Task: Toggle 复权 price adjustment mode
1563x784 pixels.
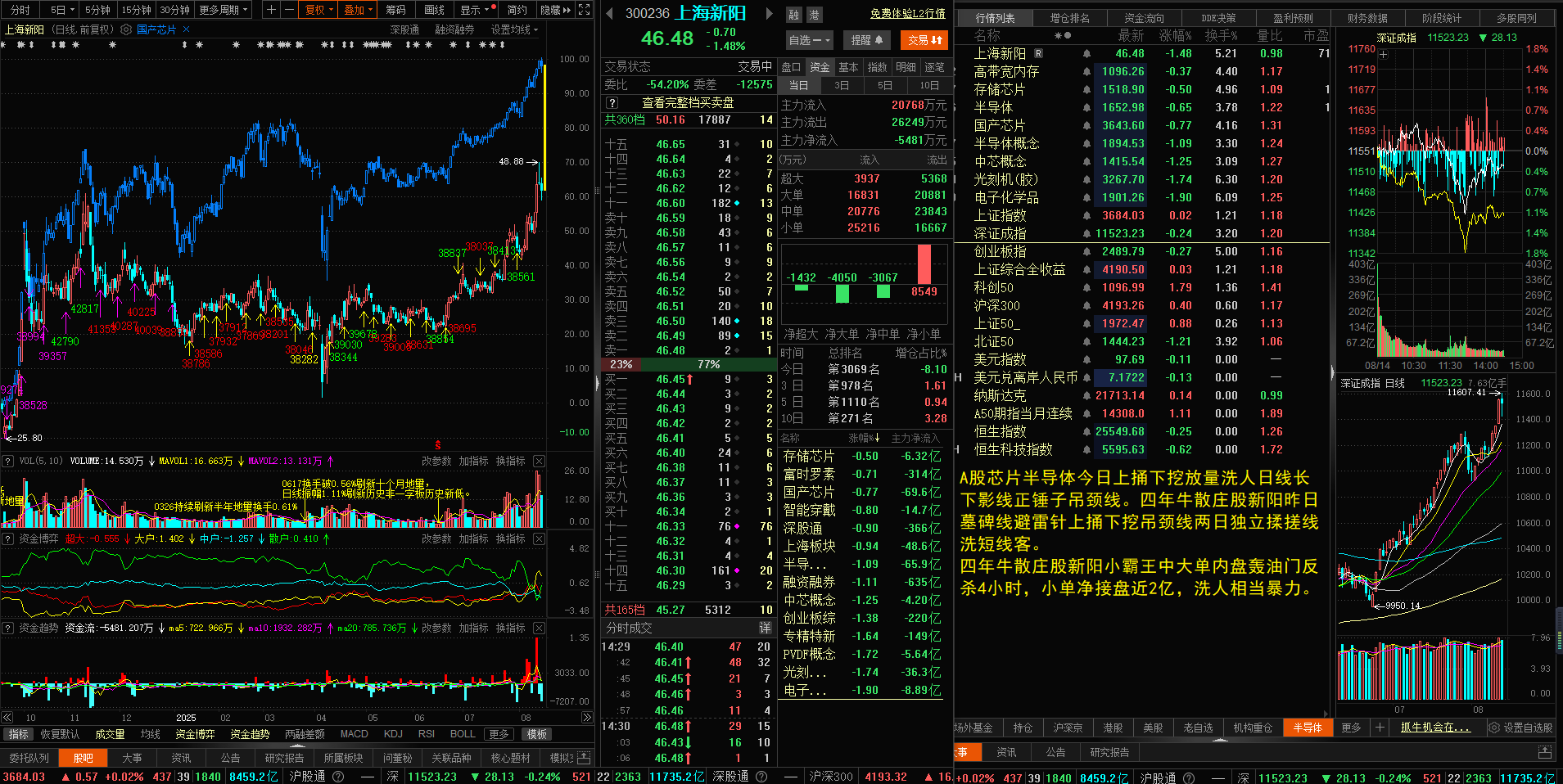Action: [319, 10]
